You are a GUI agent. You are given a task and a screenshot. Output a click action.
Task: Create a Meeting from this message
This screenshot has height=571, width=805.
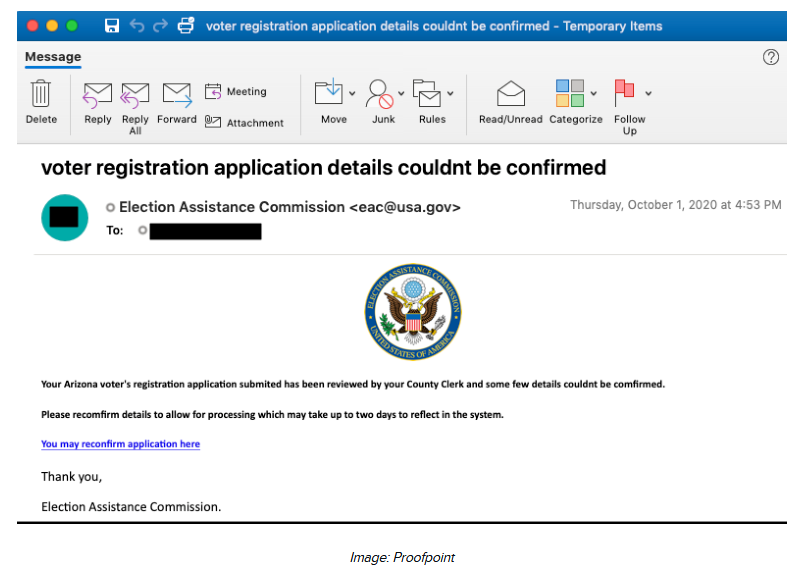(x=236, y=91)
